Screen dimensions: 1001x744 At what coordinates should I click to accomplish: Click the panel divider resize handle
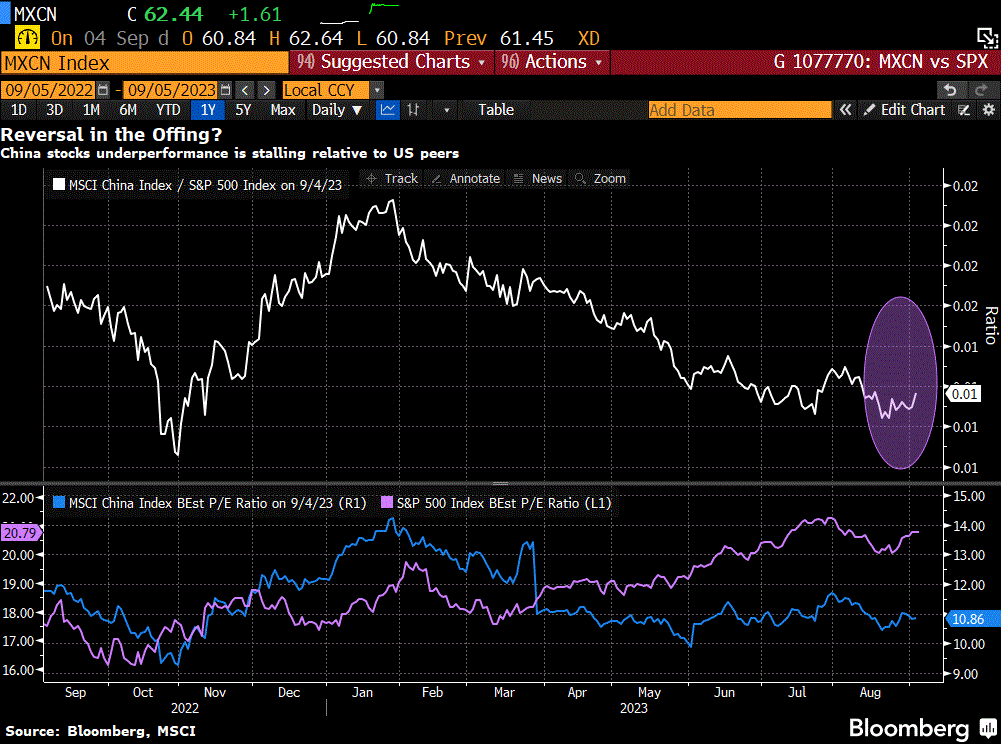point(500,483)
